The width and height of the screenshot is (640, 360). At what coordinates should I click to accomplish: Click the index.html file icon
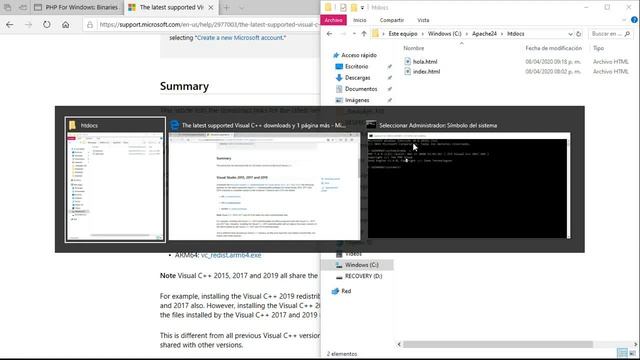click(x=407, y=71)
